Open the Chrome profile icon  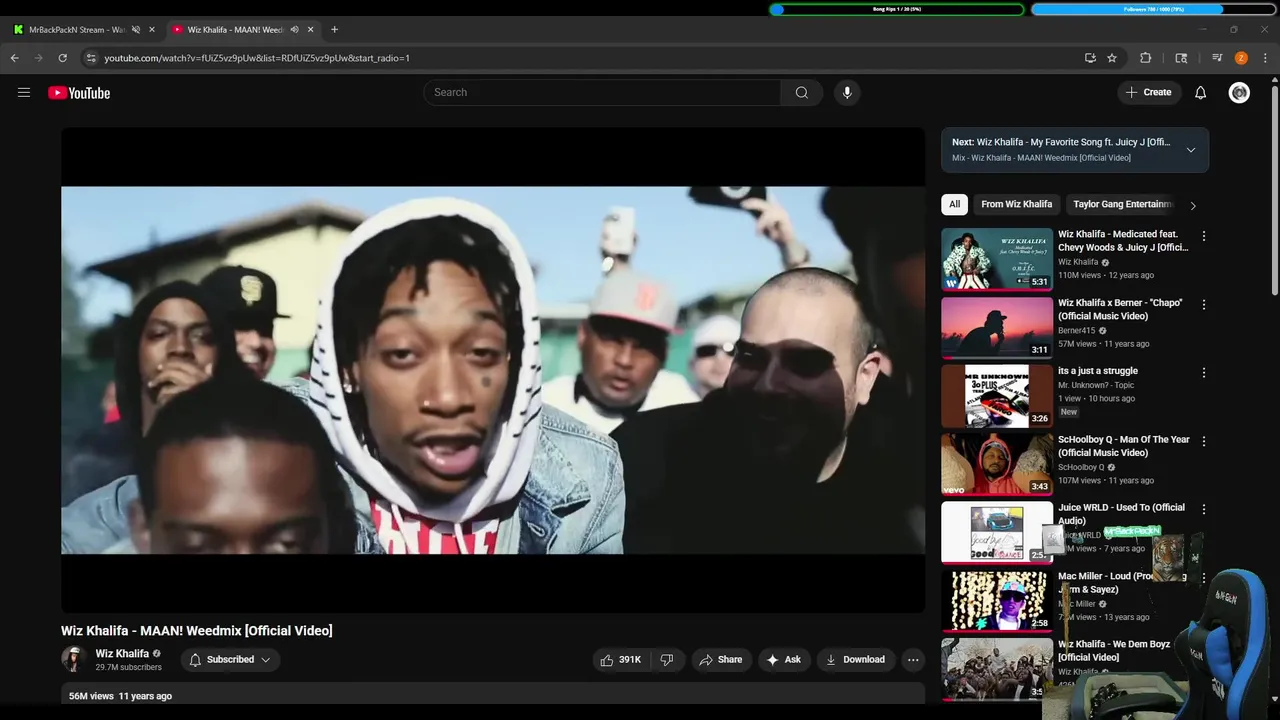[x=1241, y=58]
